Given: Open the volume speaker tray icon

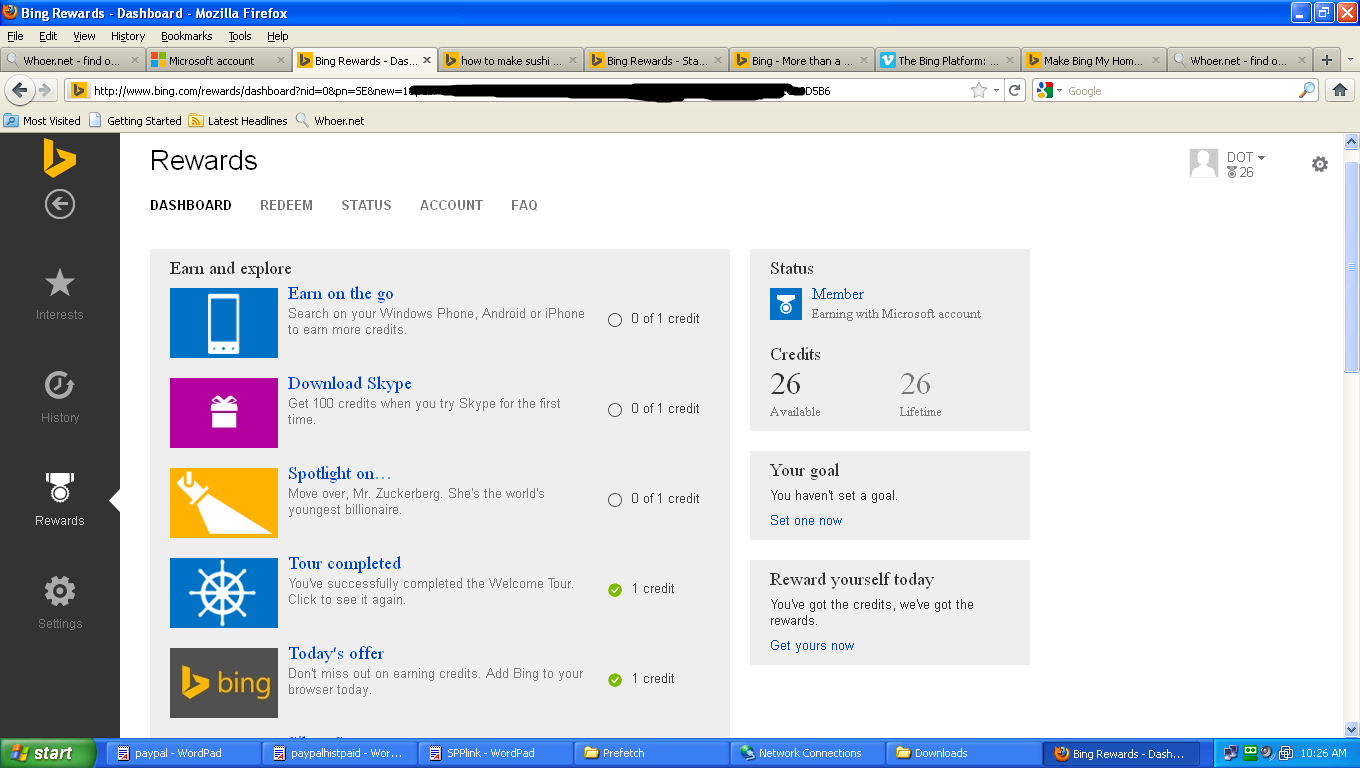Looking at the screenshot, I should click(1267, 753).
